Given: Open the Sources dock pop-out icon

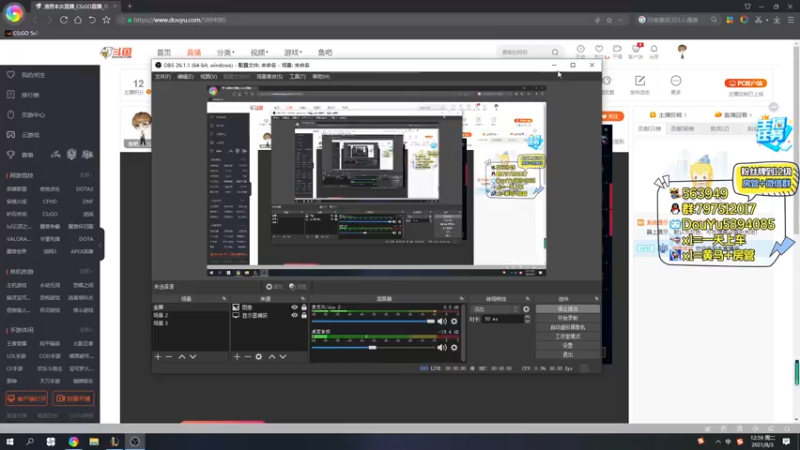Looking at the screenshot, I should (303, 298).
